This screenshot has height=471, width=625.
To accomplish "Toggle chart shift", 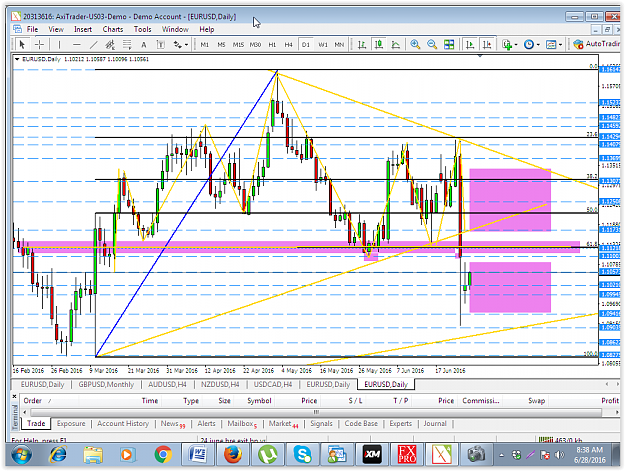I will pos(487,44).
